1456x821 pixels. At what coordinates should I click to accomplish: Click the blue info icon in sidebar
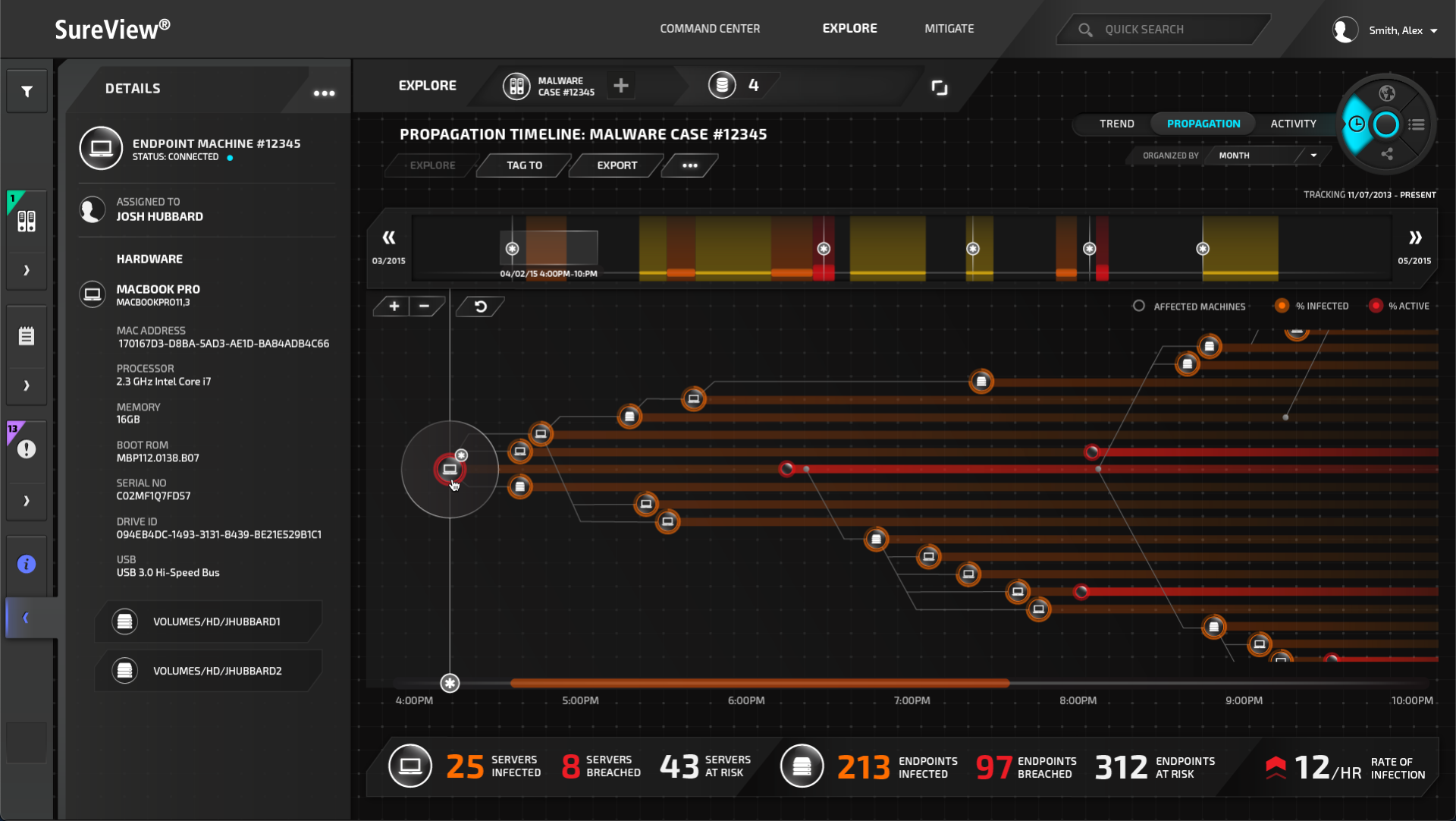coord(27,564)
